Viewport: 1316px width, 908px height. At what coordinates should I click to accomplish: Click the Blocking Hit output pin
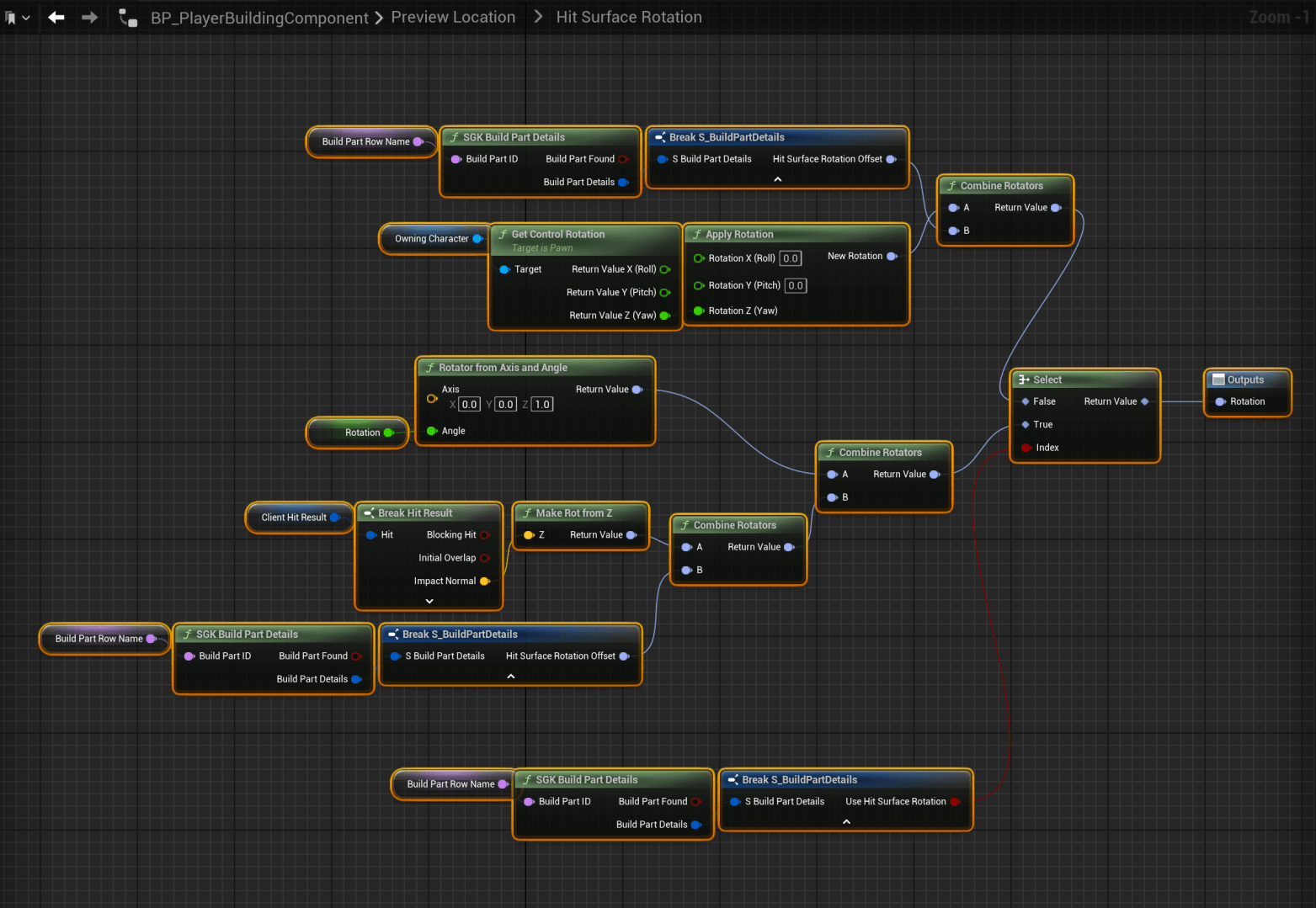[484, 535]
